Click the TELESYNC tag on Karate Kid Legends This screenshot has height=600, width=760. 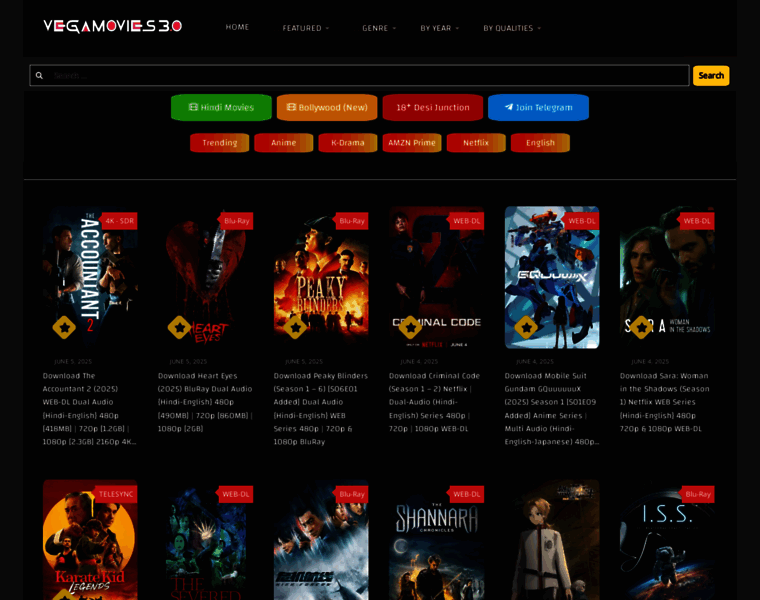click(115, 494)
